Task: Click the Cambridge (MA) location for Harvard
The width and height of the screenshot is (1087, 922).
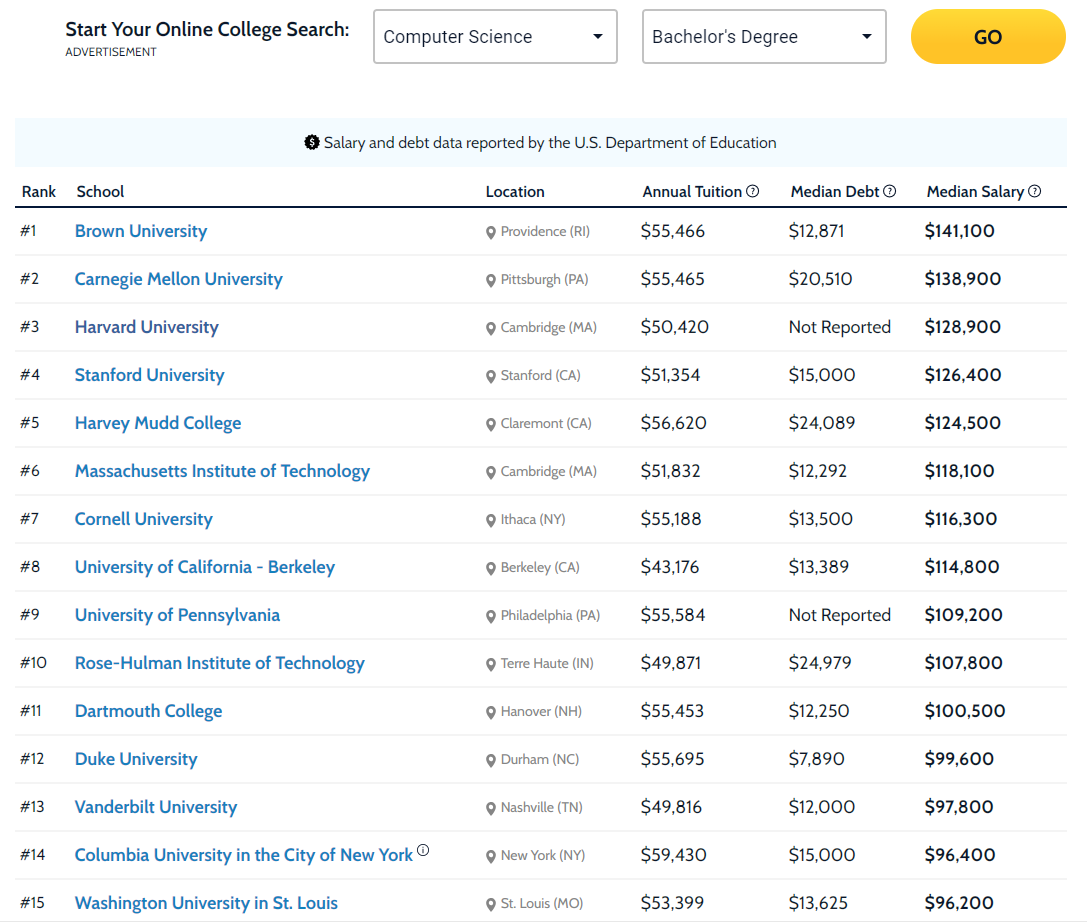Action: coord(548,327)
